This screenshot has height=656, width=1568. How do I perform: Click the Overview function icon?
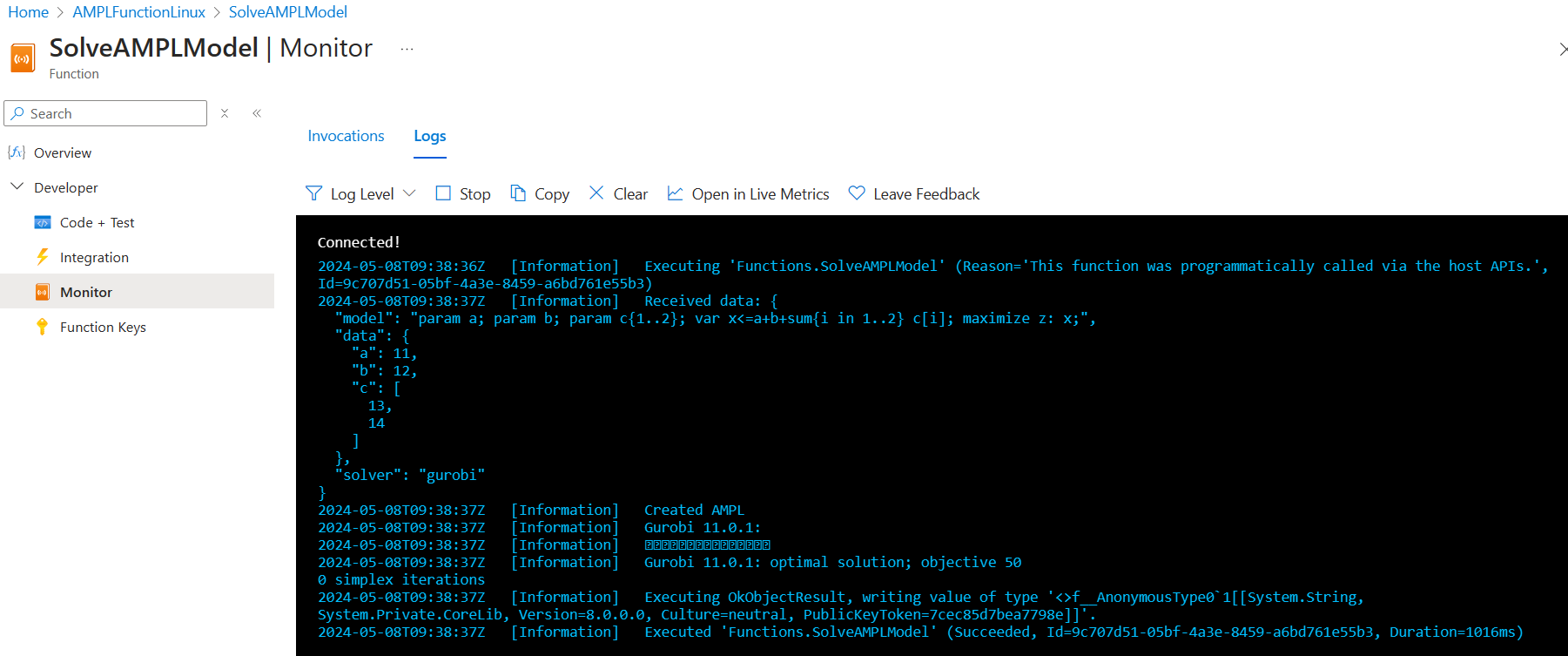[x=17, y=152]
